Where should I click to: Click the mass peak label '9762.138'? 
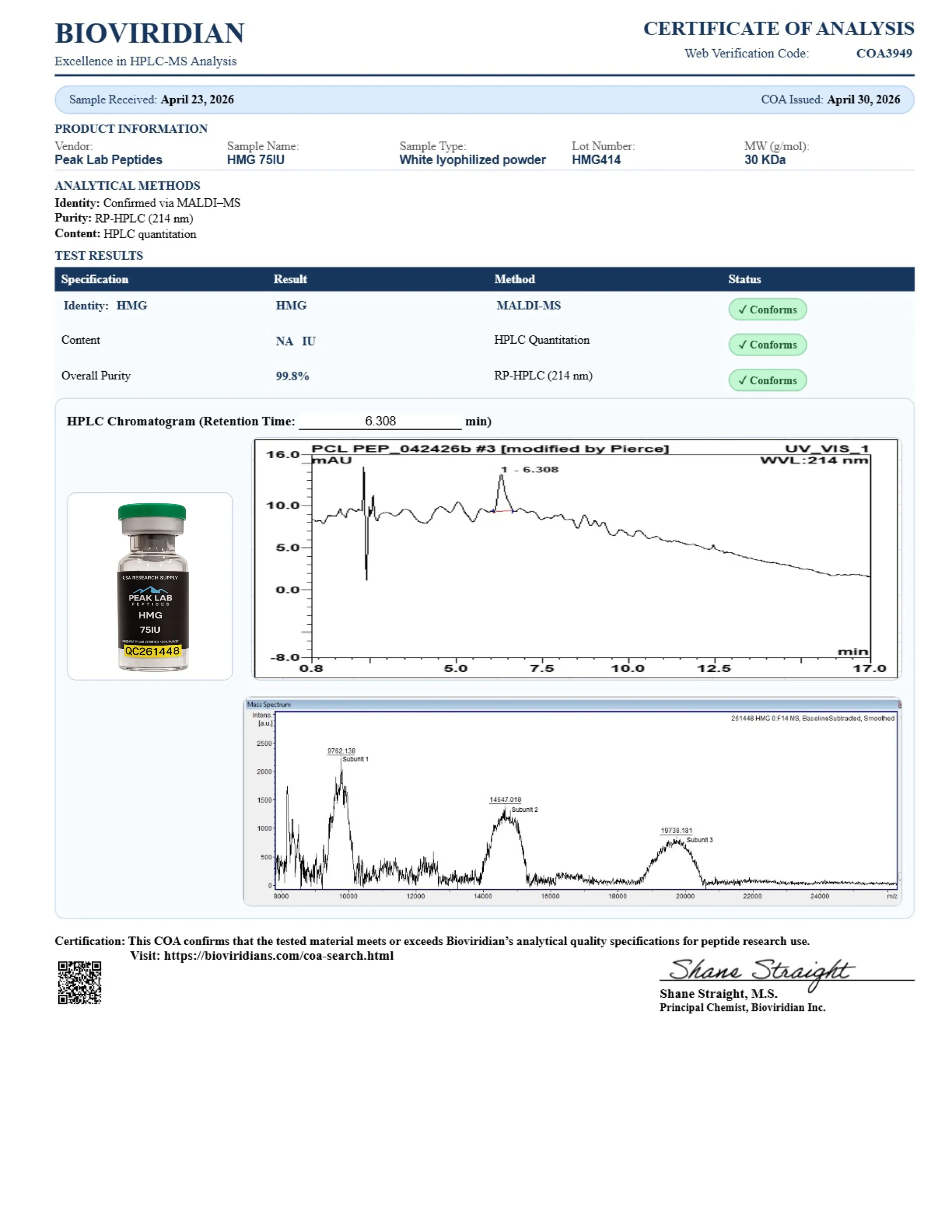(341, 751)
